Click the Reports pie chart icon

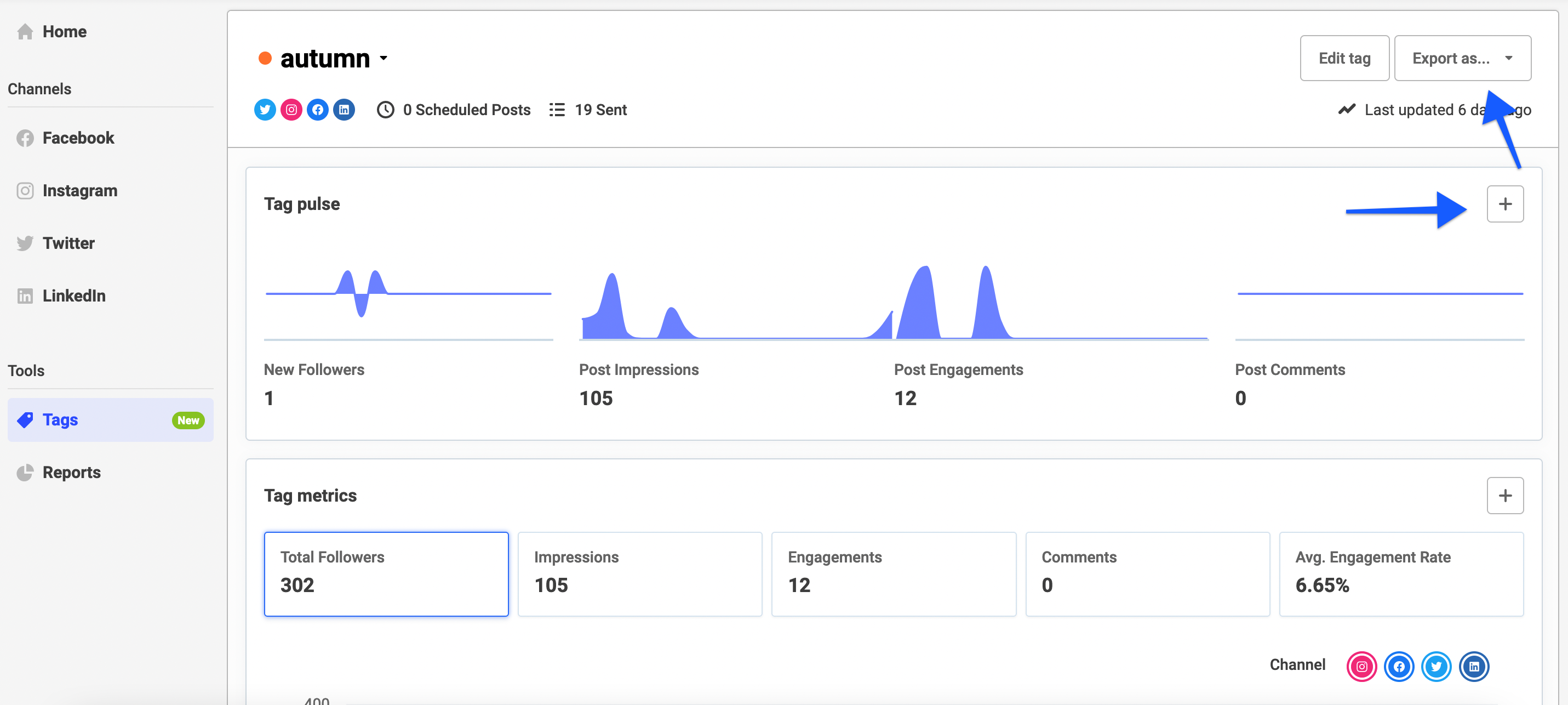25,472
